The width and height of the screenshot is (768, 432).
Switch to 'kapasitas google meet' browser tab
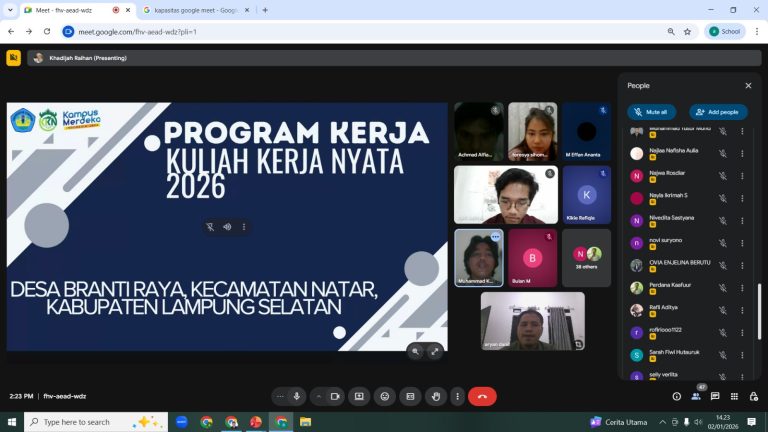(196, 10)
